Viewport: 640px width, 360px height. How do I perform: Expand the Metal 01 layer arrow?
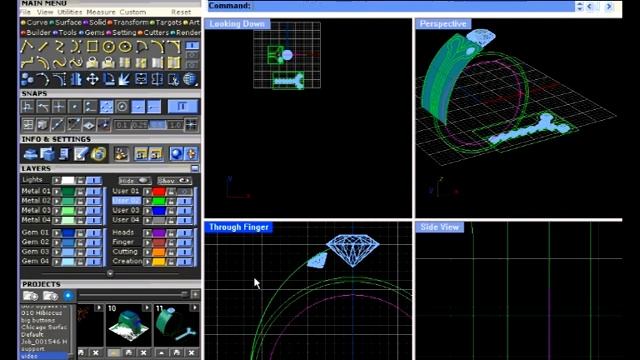57,191
